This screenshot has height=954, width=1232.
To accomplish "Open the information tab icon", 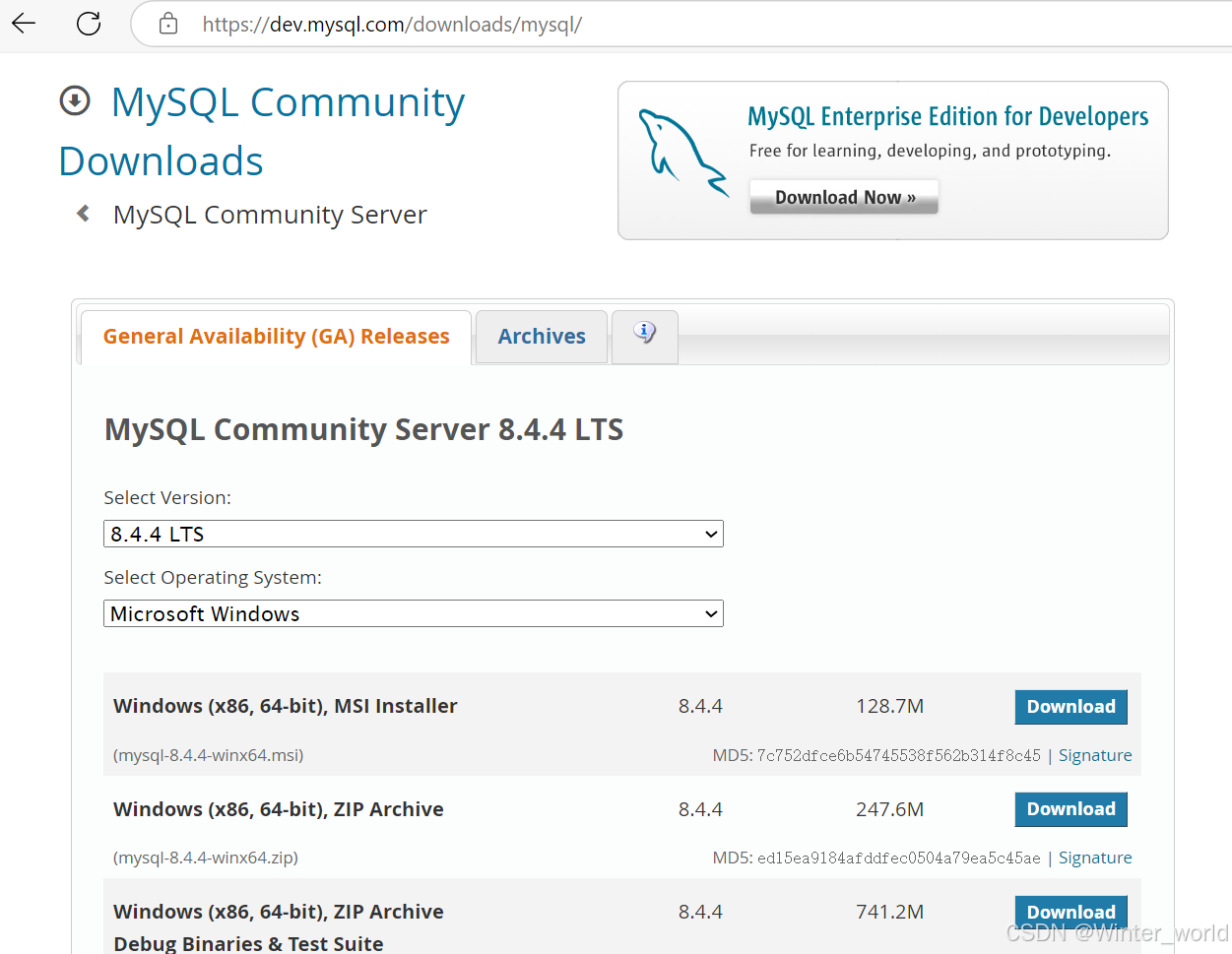I will pos(645,334).
